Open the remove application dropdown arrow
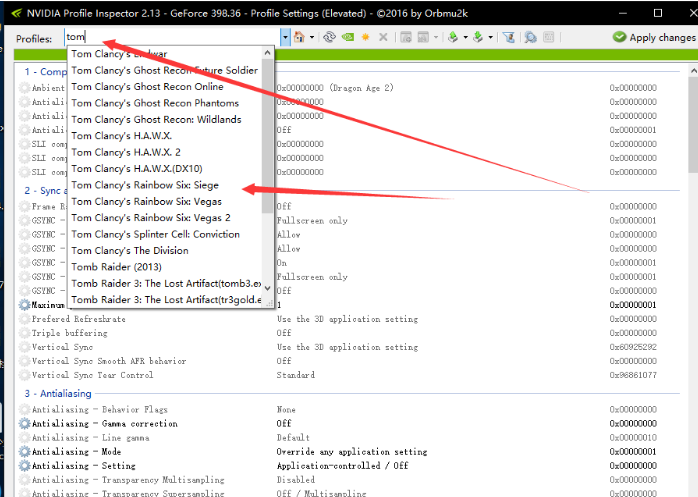The width and height of the screenshot is (698, 497). pos(436,37)
